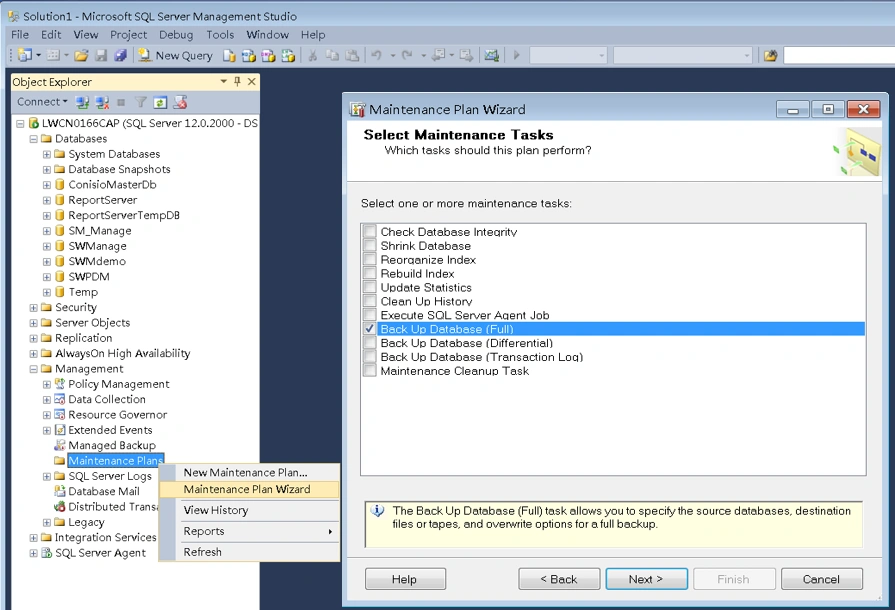The image size is (895, 610).
Task: Enable Rebuild Index checkbox
Action: point(370,273)
